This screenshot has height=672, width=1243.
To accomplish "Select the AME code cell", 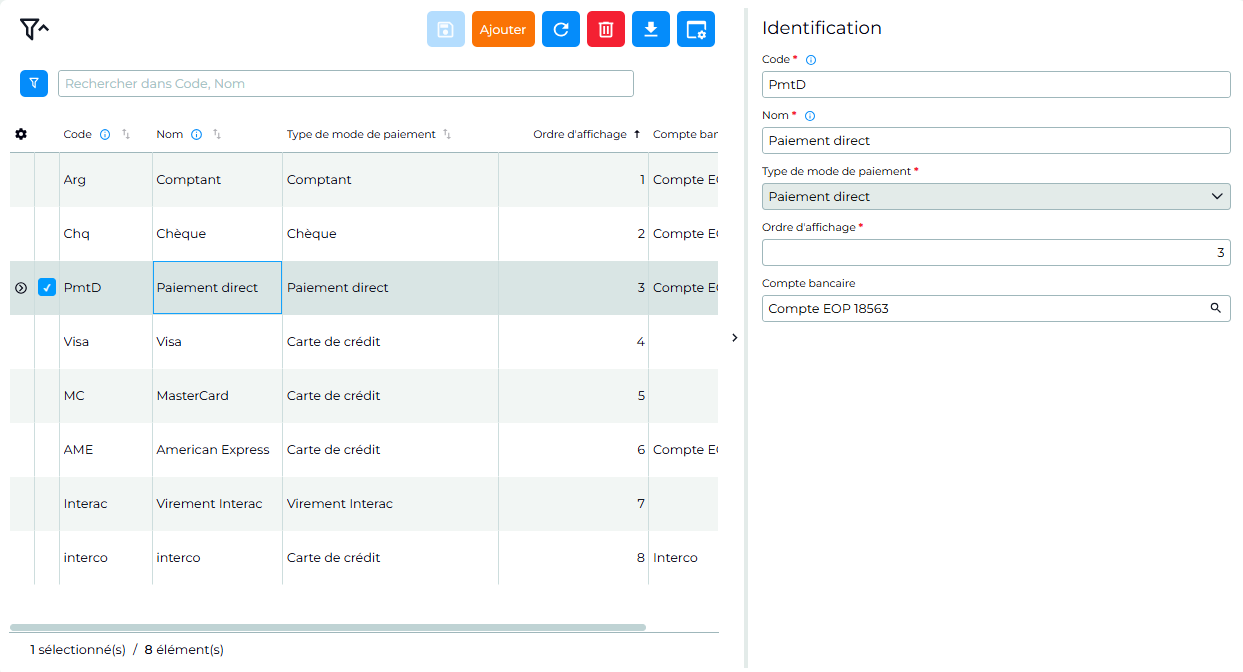I will (106, 450).
